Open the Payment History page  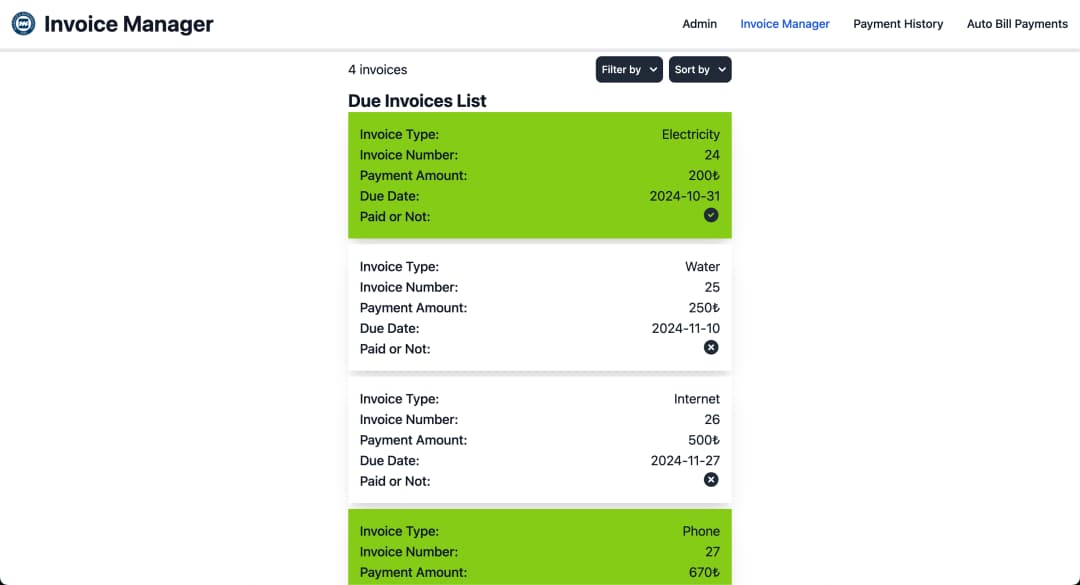point(898,24)
